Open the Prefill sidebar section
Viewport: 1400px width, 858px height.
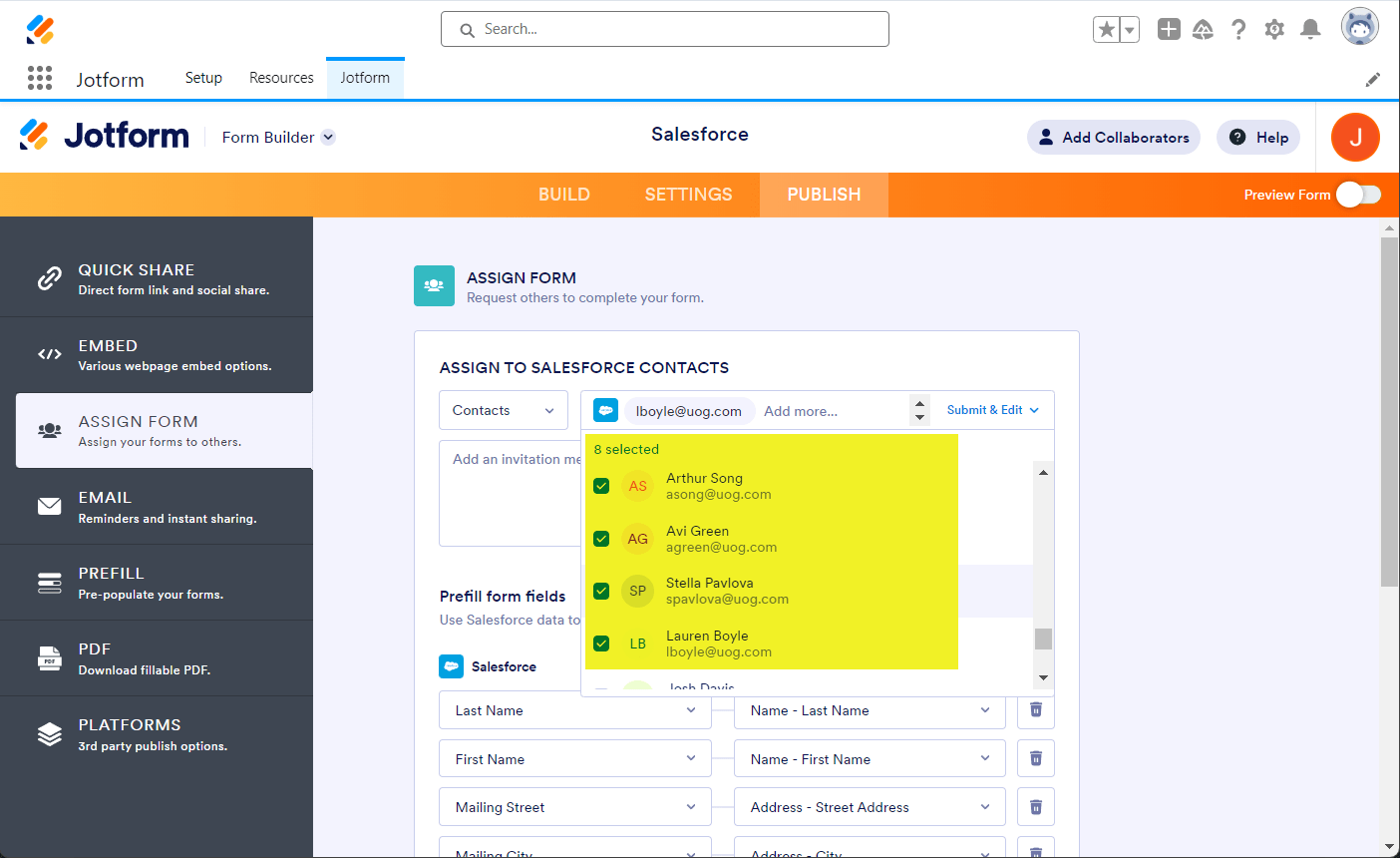click(157, 583)
